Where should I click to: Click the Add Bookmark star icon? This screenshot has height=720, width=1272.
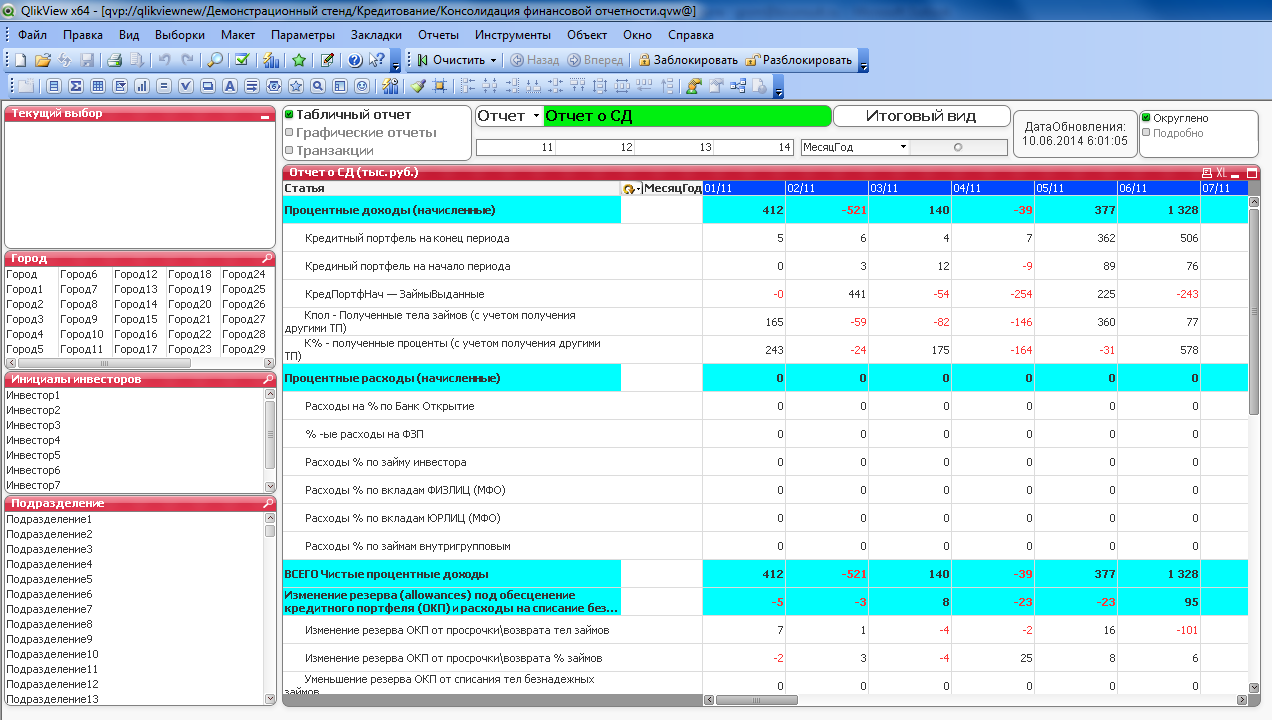(x=299, y=60)
